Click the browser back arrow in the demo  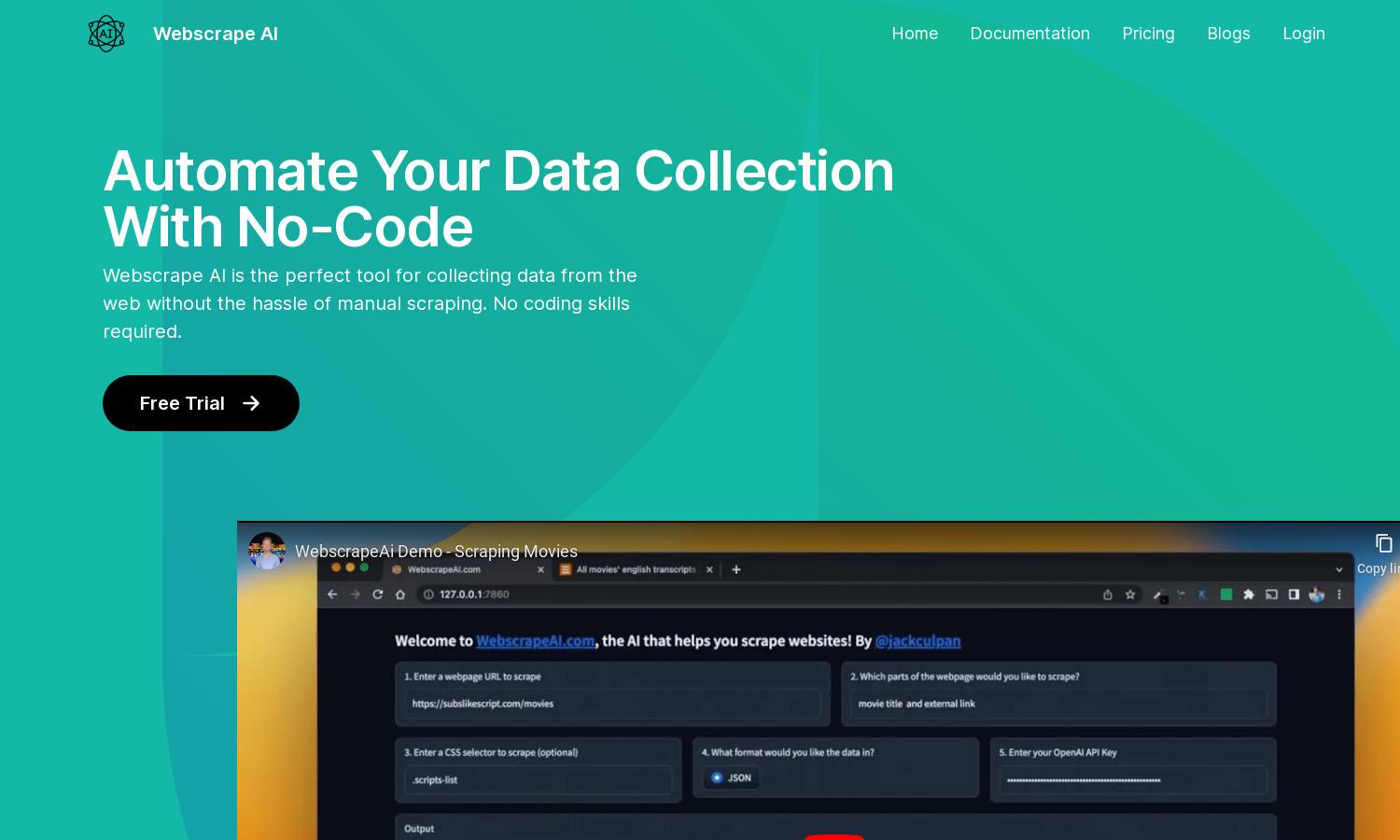pyautogui.click(x=332, y=595)
